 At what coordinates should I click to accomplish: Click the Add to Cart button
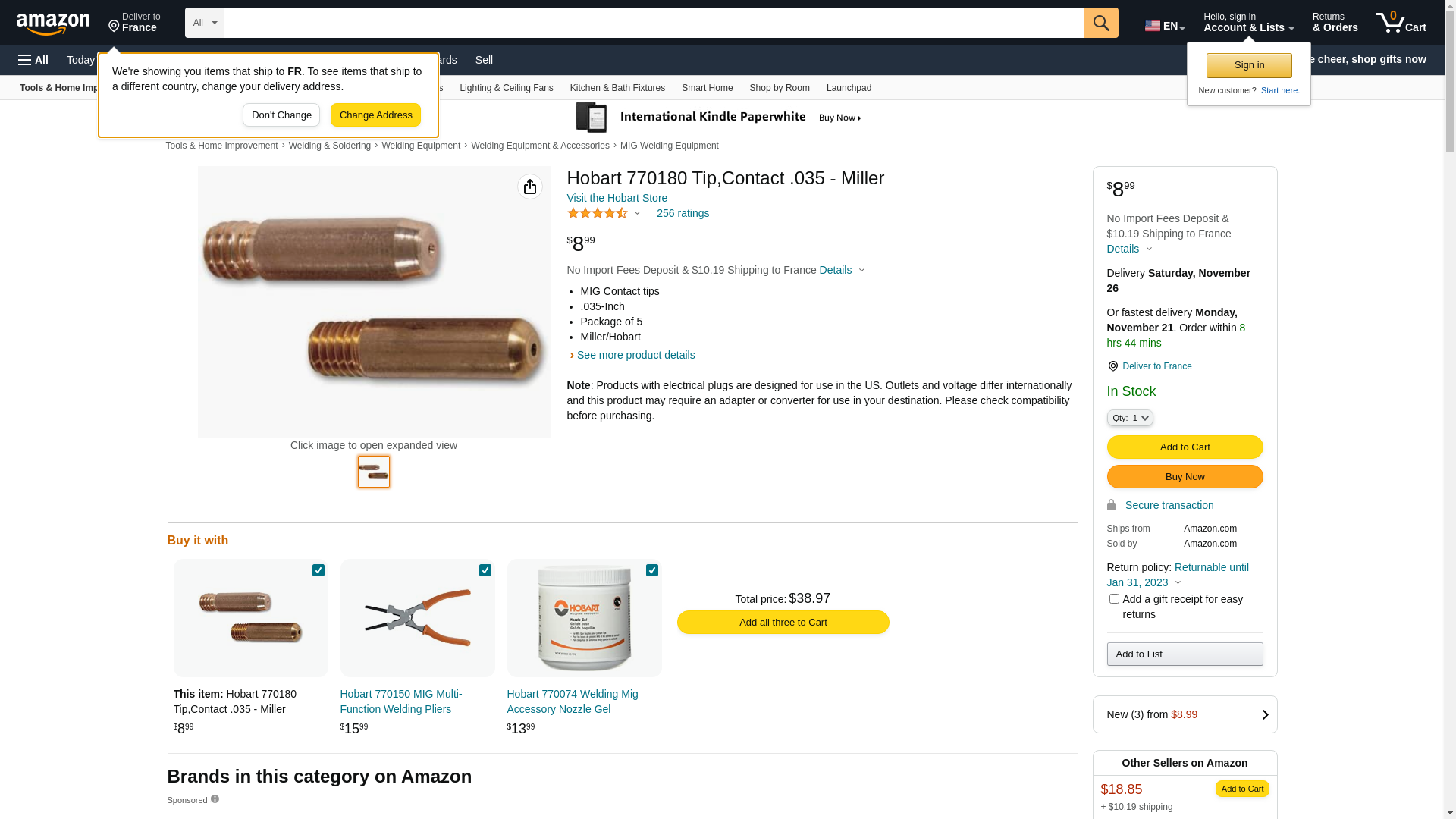click(x=1185, y=447)
